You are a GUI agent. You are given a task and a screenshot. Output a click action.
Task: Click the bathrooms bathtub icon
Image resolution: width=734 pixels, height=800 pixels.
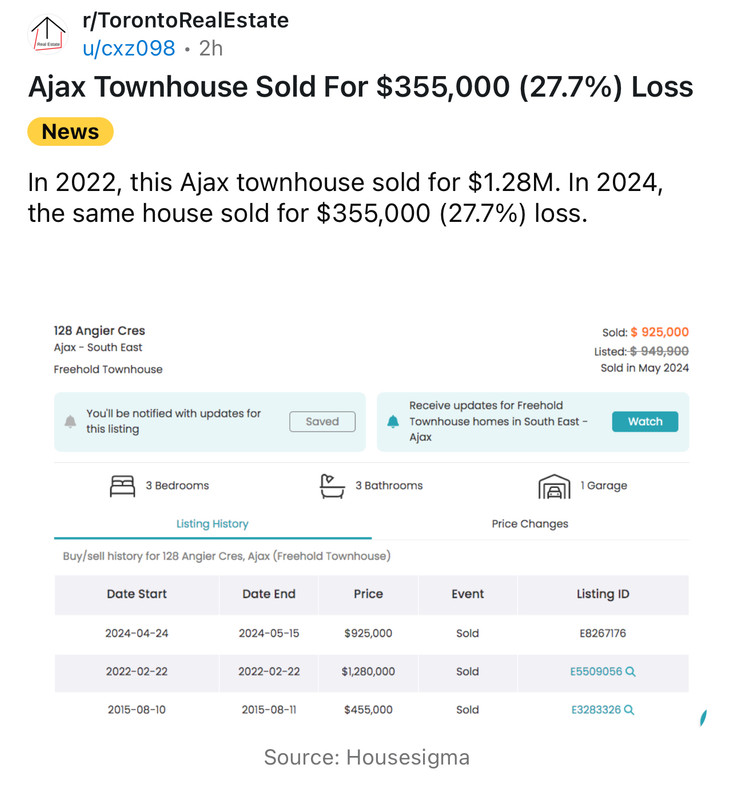pyautogui.click(x=332, y=486)
